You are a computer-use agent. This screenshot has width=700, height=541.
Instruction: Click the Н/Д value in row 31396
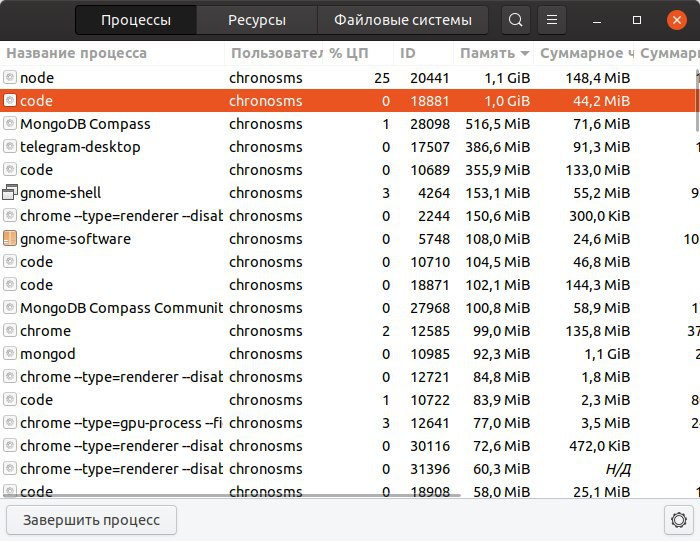pos(618,469)
